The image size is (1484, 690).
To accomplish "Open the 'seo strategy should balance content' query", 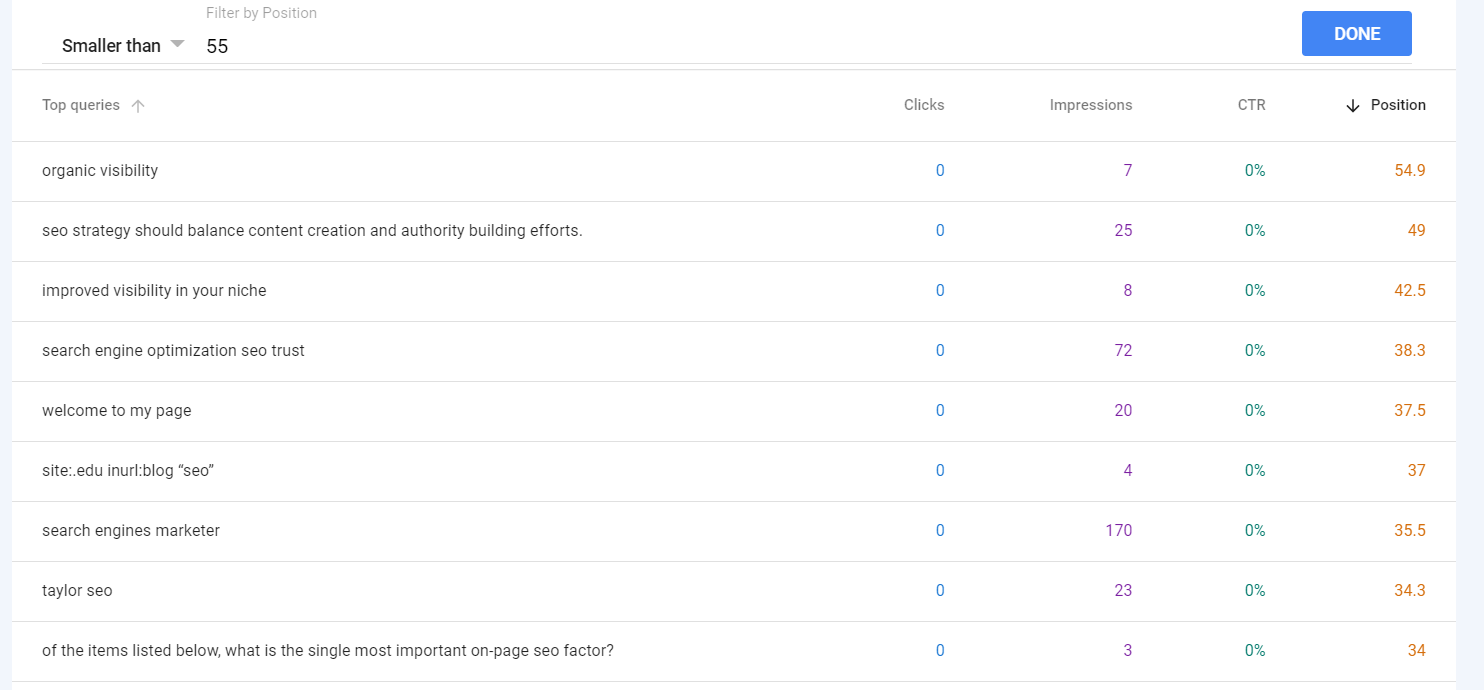I will (312, 231).
